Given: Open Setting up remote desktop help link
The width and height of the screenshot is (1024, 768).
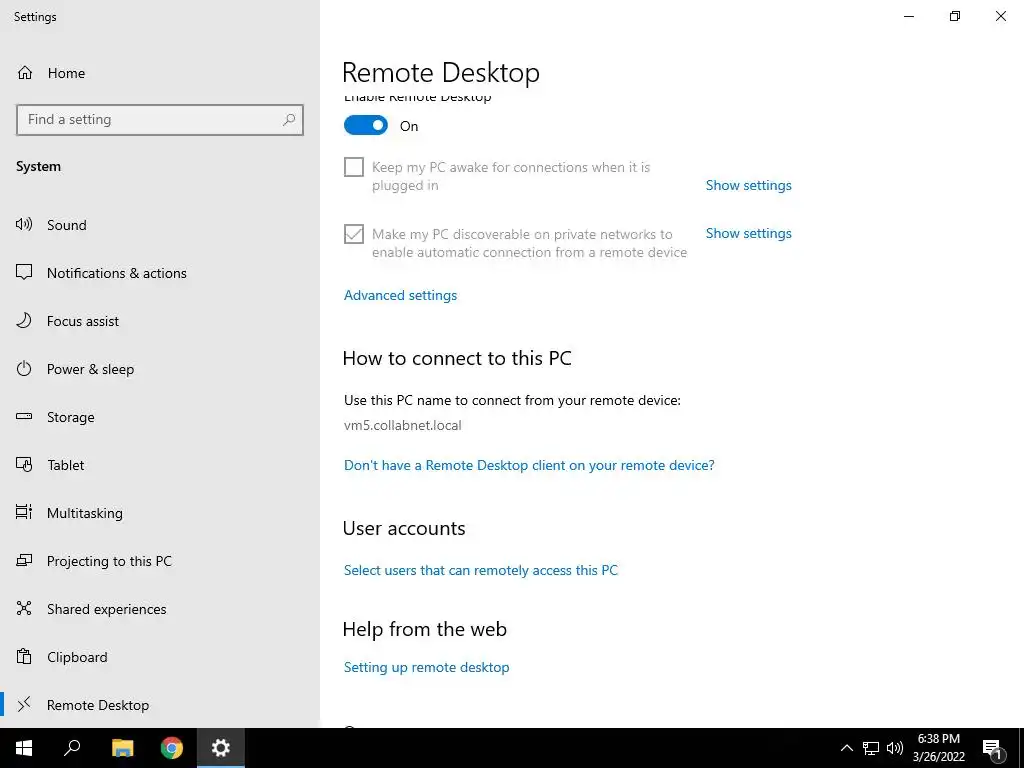Looking at the screenshot, I should point(426,667).
